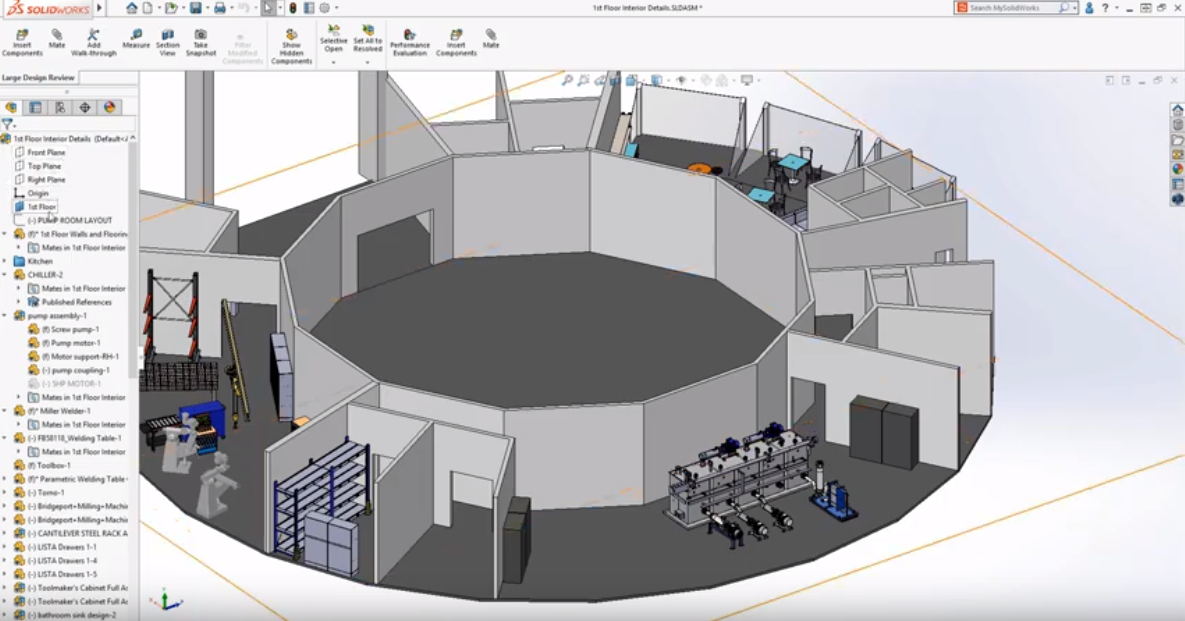The image size is (1185, 621).
Task: Click the rebuild traffic light icon
Action: [292, 8]
